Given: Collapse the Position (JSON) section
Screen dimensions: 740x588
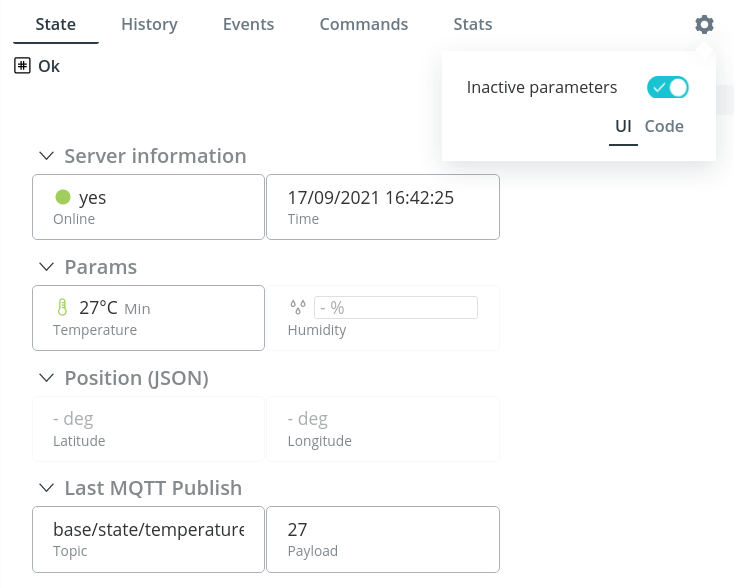Looking at the screenshot, I should pyautogui.click(x=46, y=378).
